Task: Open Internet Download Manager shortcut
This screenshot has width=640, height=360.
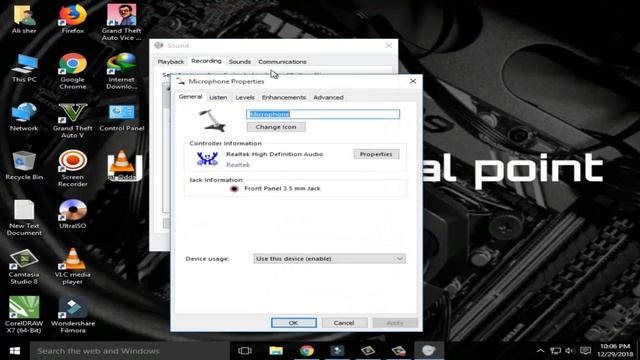Action: pyautogui.click(x=121, y=71)
